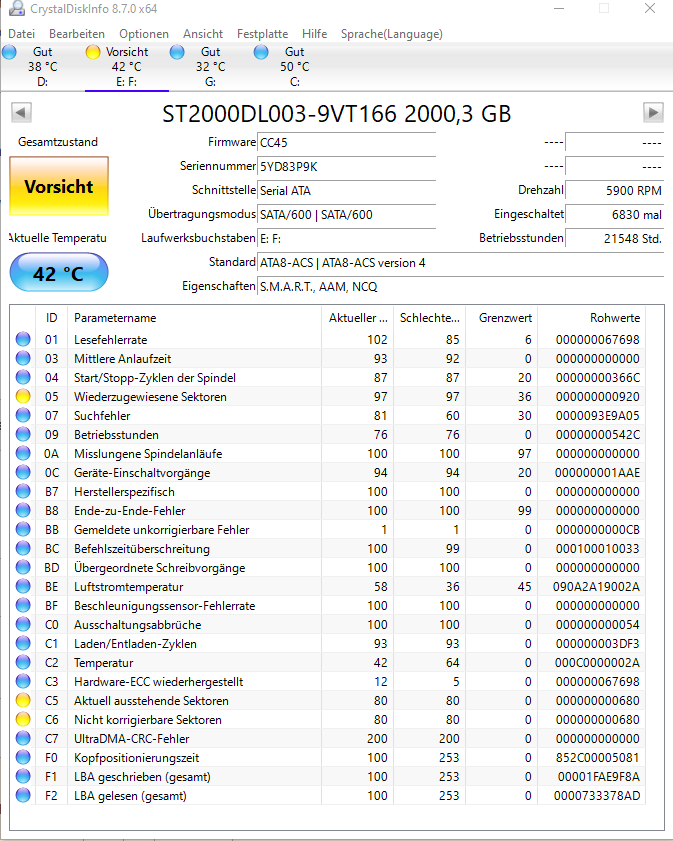Click the blue orb beside Mittlere Anlaufzeit

coord(23,358)
